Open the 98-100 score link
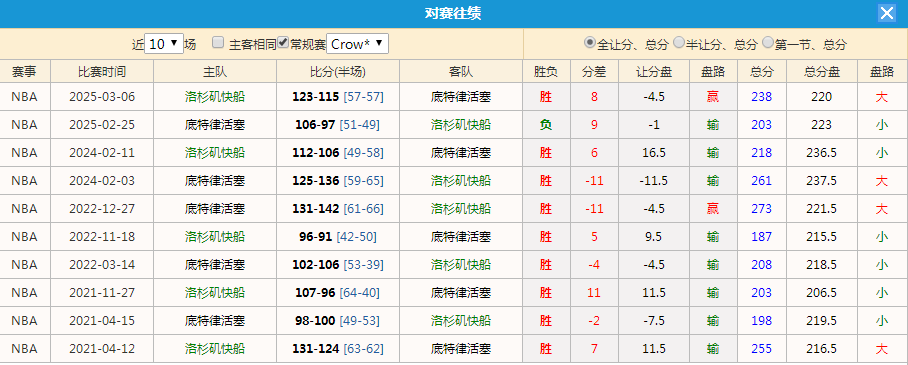The image size is (908, 365). (316, 320)
